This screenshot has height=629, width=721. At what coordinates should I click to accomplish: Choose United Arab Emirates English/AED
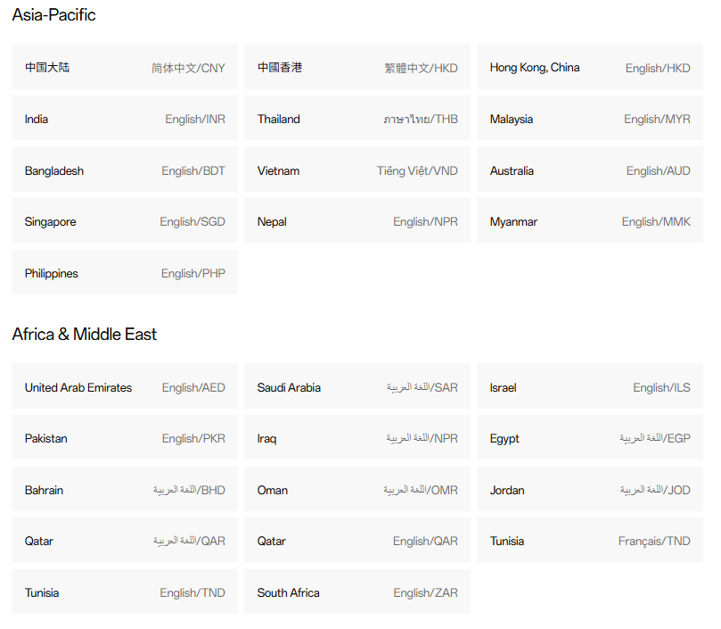pyautogui.click(x=125, y=386)
